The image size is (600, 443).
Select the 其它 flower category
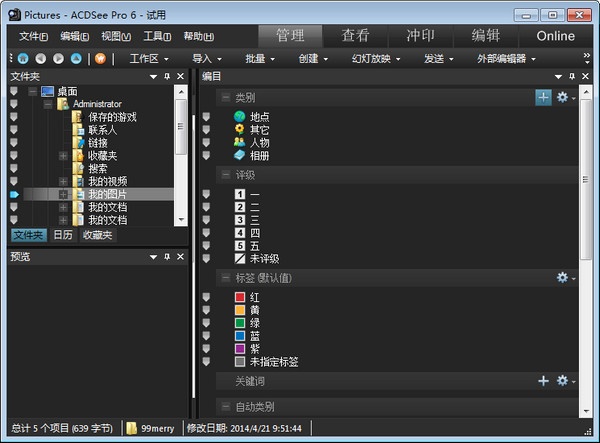[240, 130]
